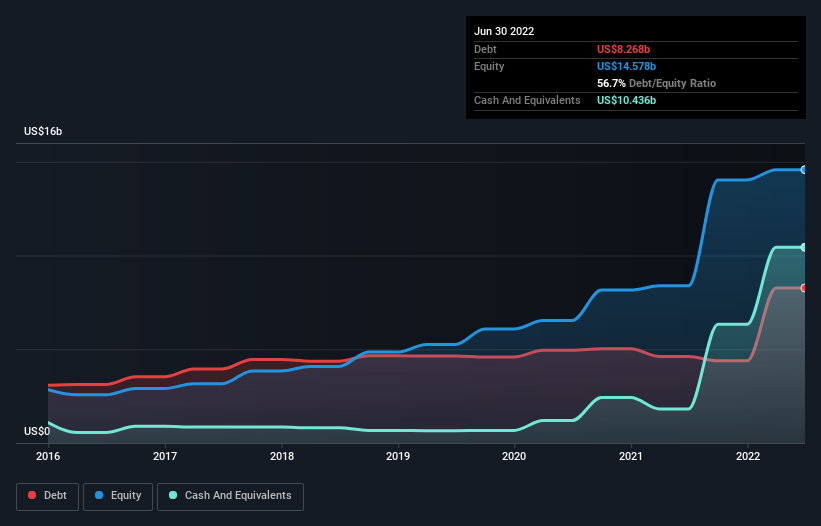Click the Equity label in tooltip
The height and width of the screenshot is (526, 821).
[x=489, y=66]
